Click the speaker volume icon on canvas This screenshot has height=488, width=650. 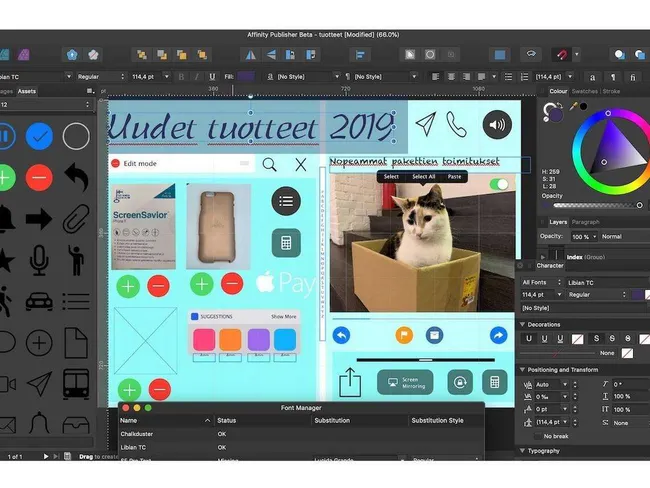click(498, 124)
